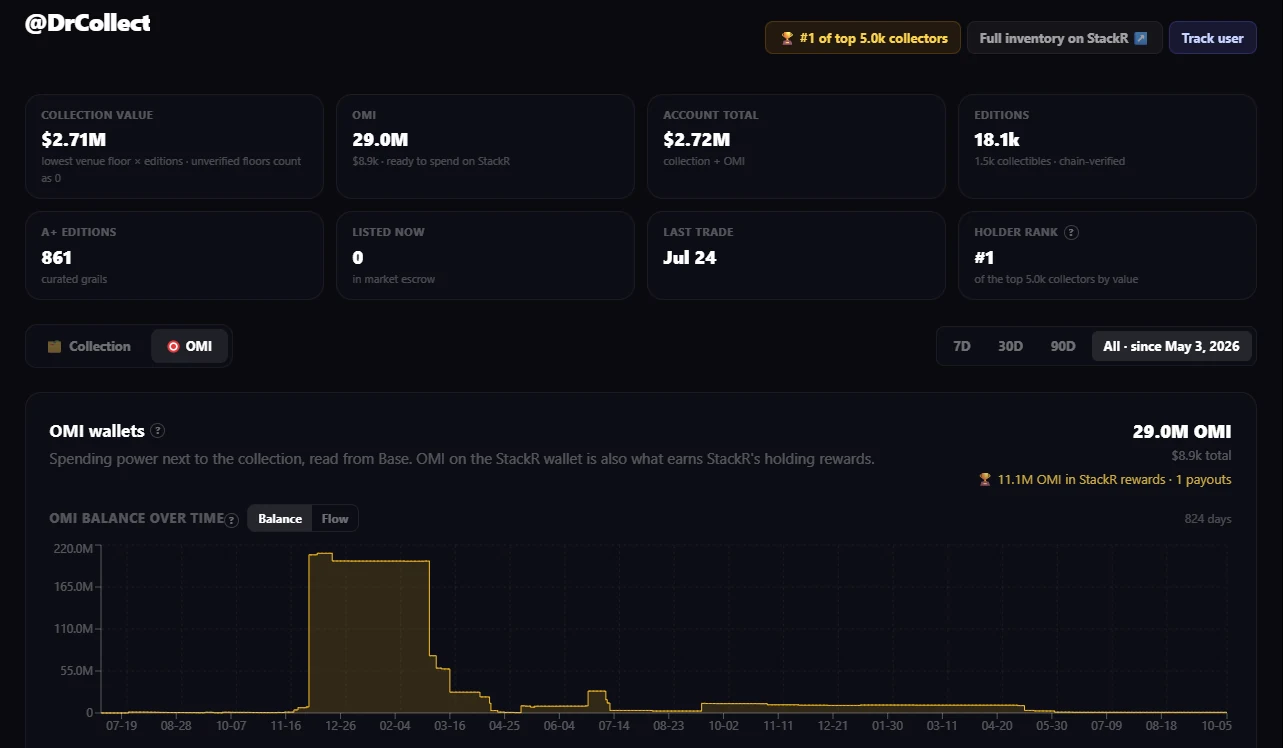
Task: Click the OMI 29.0M stat value
Action: pos(380,140)
